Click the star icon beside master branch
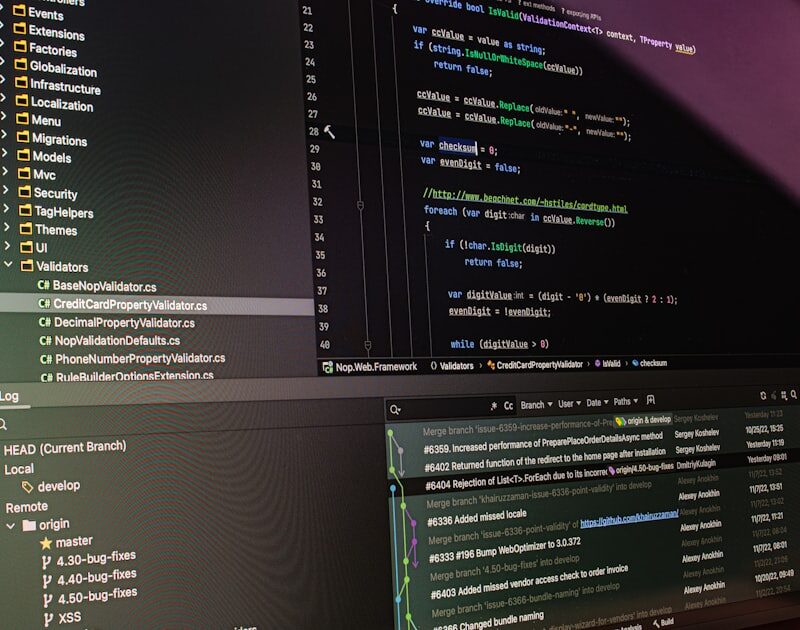800x630 pixels. tap(46, 542)
